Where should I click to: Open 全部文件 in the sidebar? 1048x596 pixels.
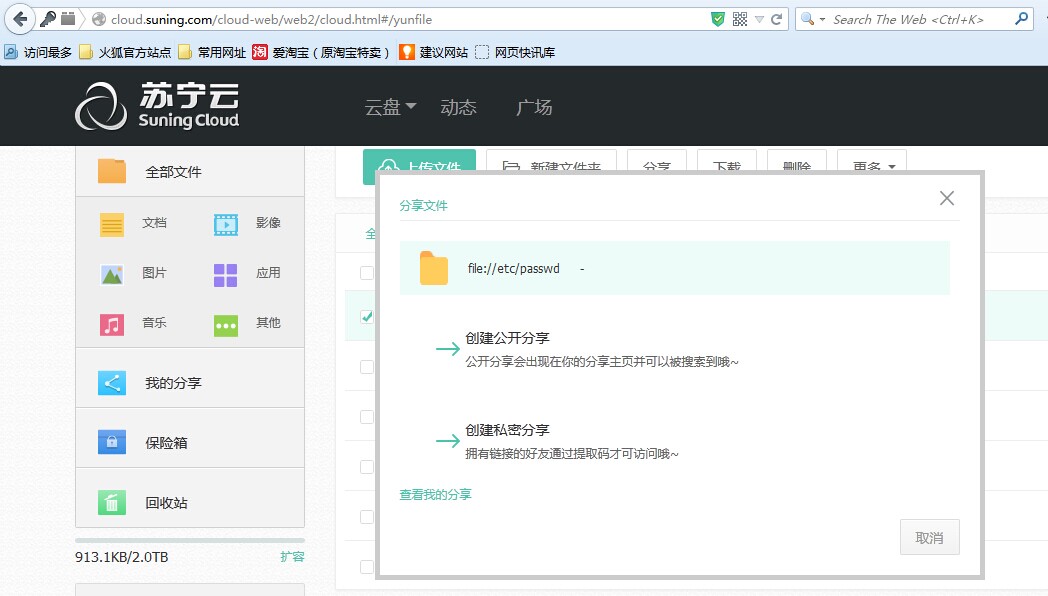190,172
